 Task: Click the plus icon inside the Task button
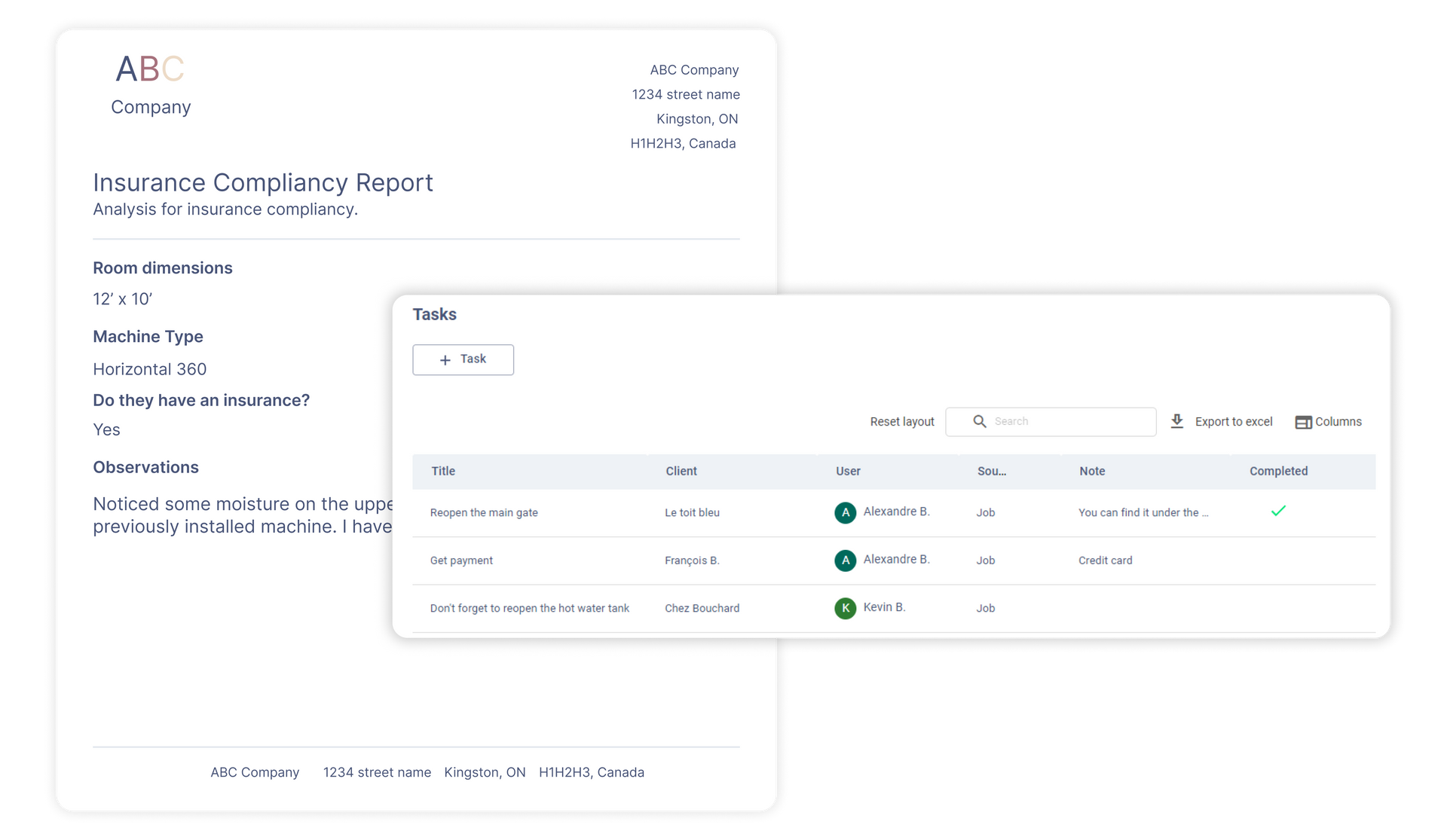coord(444,359)
